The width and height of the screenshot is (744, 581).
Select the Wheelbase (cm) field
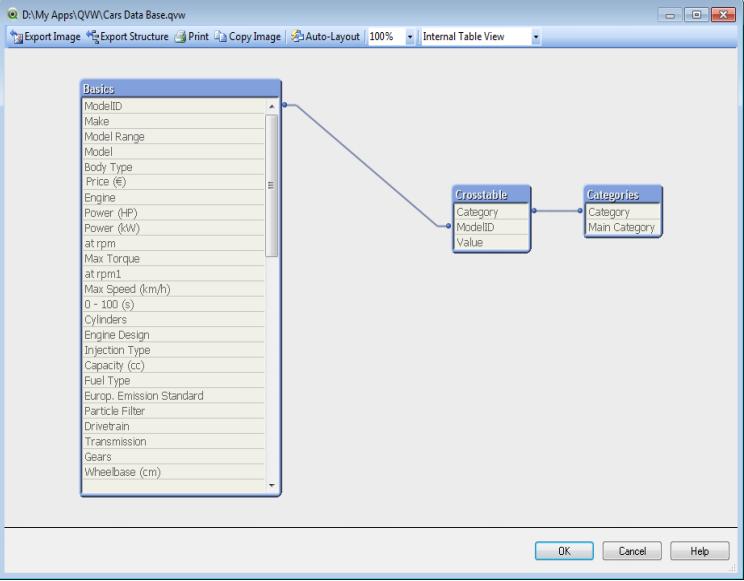[174, 472]
